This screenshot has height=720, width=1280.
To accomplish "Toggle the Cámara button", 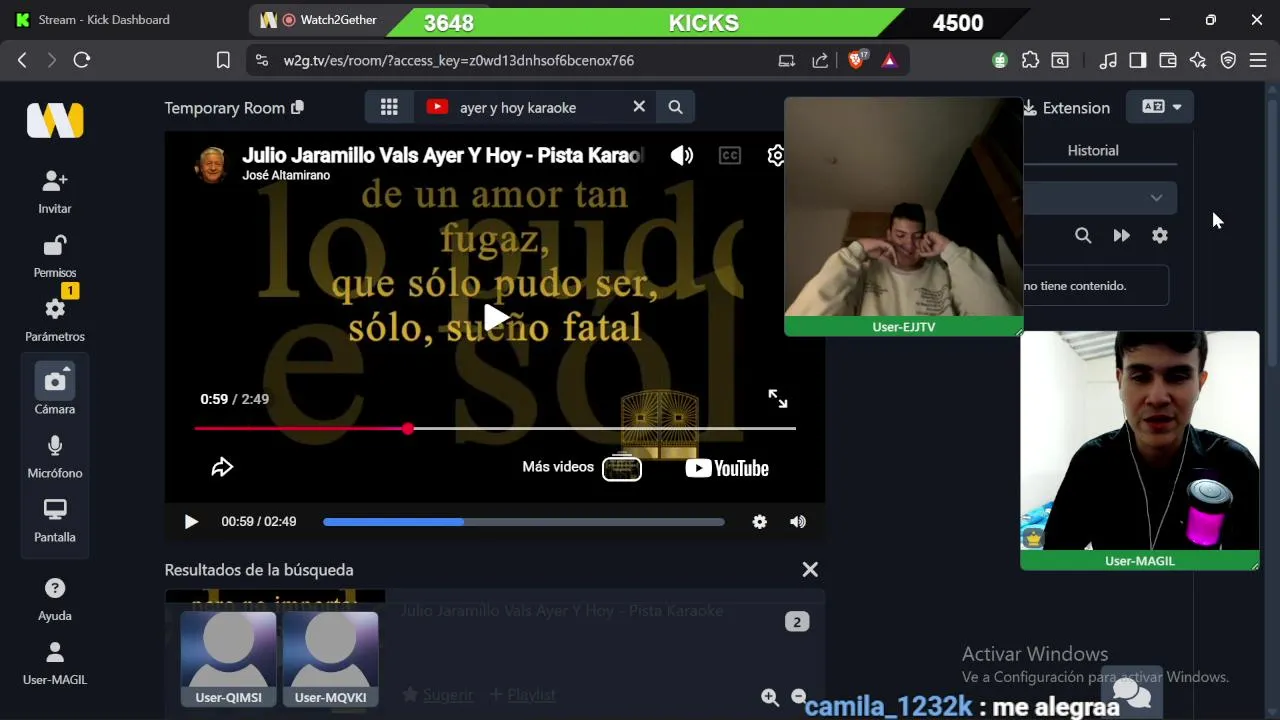I will (55, 389).
